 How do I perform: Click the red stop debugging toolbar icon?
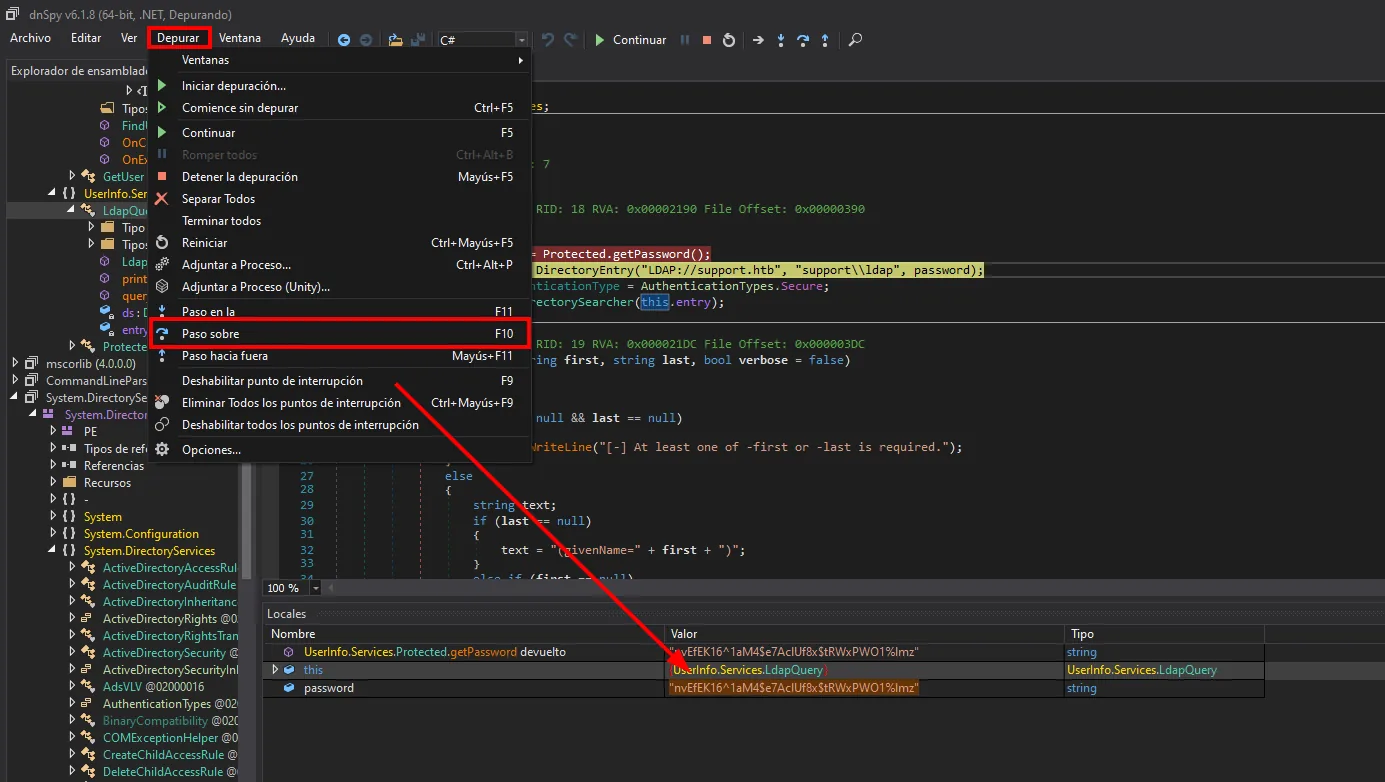click(707, 40)
